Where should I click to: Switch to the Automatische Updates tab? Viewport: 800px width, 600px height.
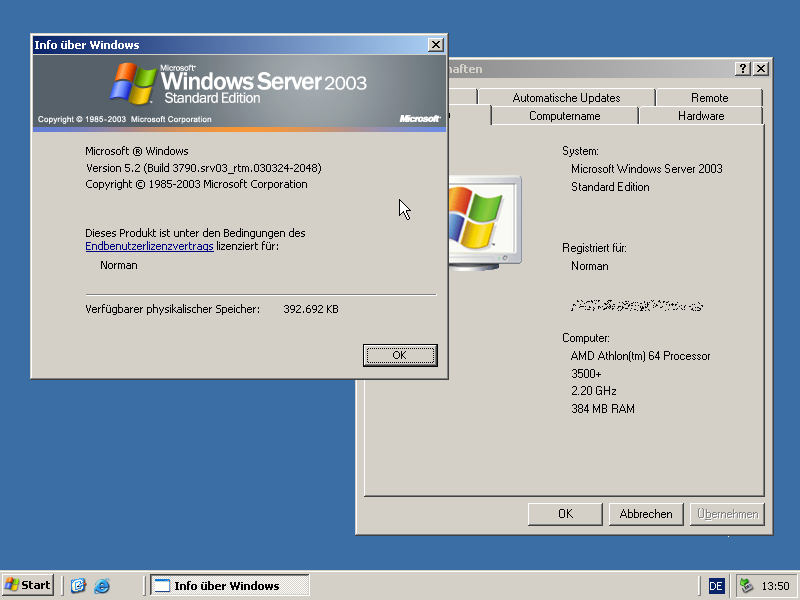pyautogui.click(x=566, y=98)
